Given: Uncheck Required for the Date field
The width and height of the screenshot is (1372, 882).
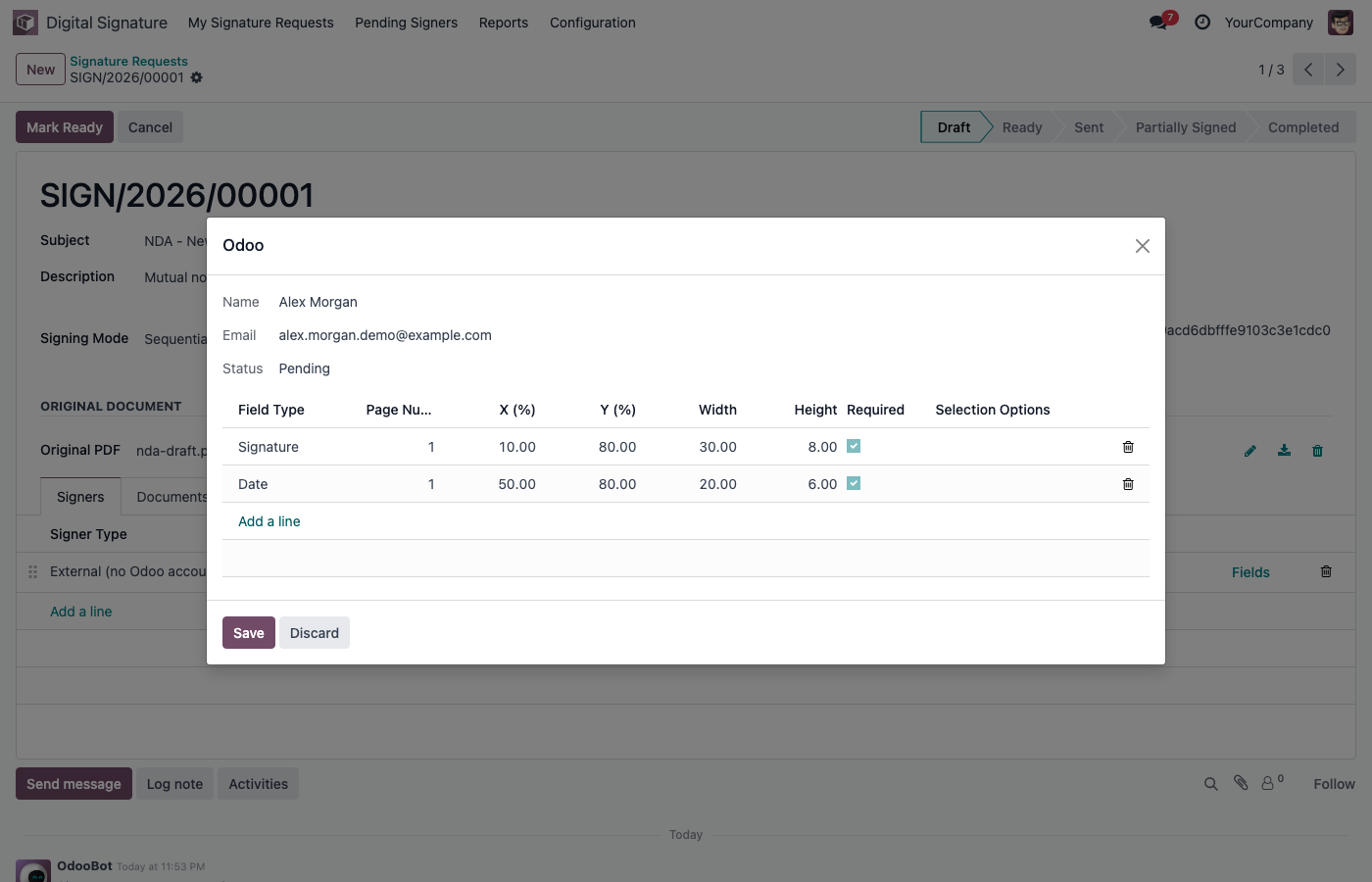Looking at the screenshot, I should click(854, 483).
